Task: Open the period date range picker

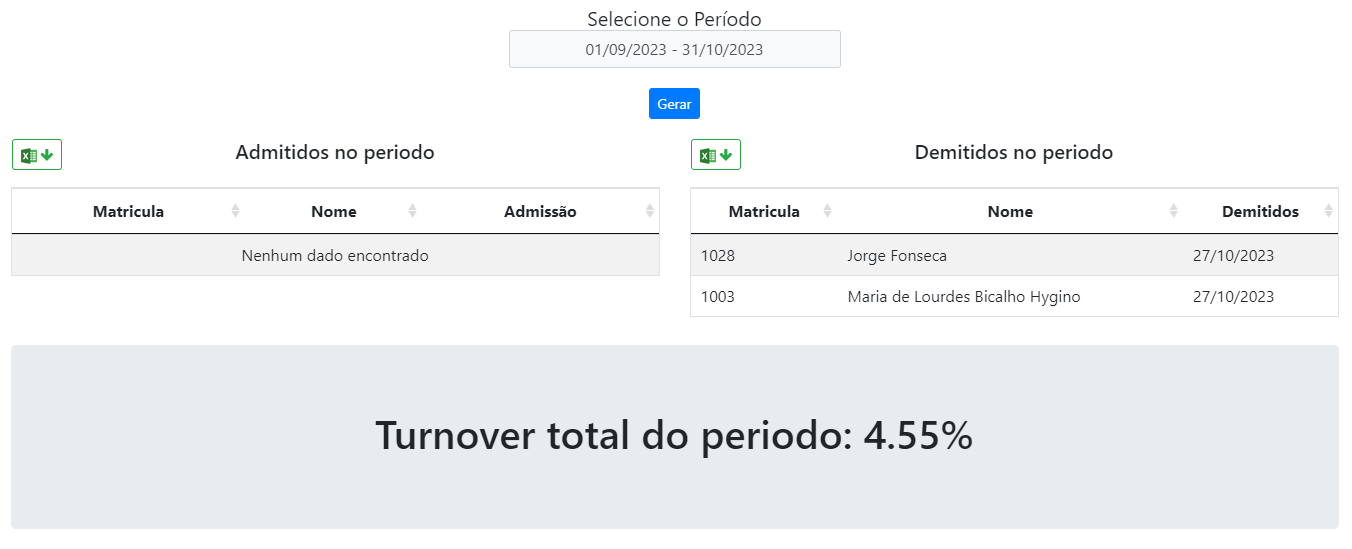Action: [x=675, y=49]
